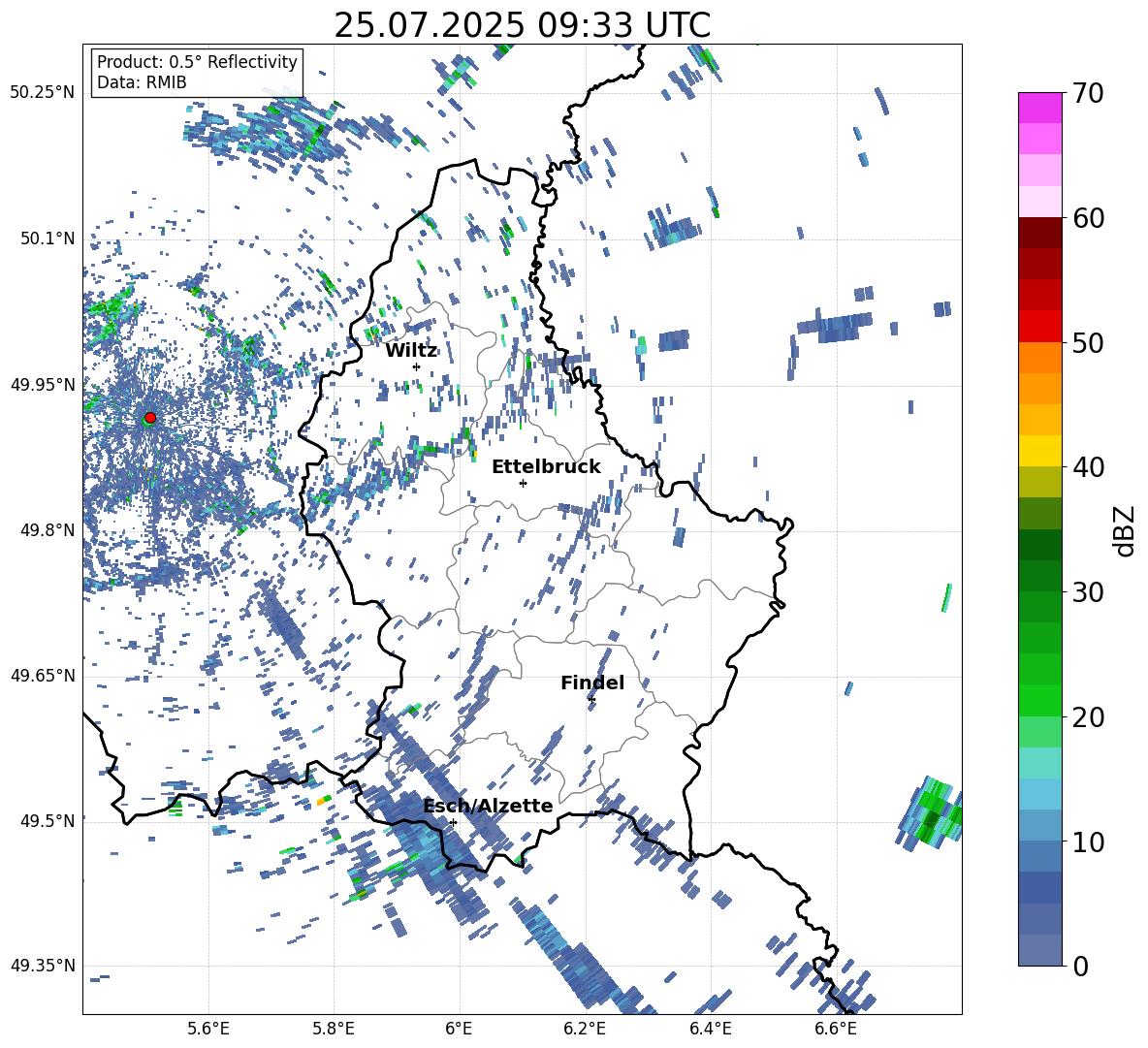Click the 49.65°N latitude label
The image size is (1148, 1048).
[43, 676]
